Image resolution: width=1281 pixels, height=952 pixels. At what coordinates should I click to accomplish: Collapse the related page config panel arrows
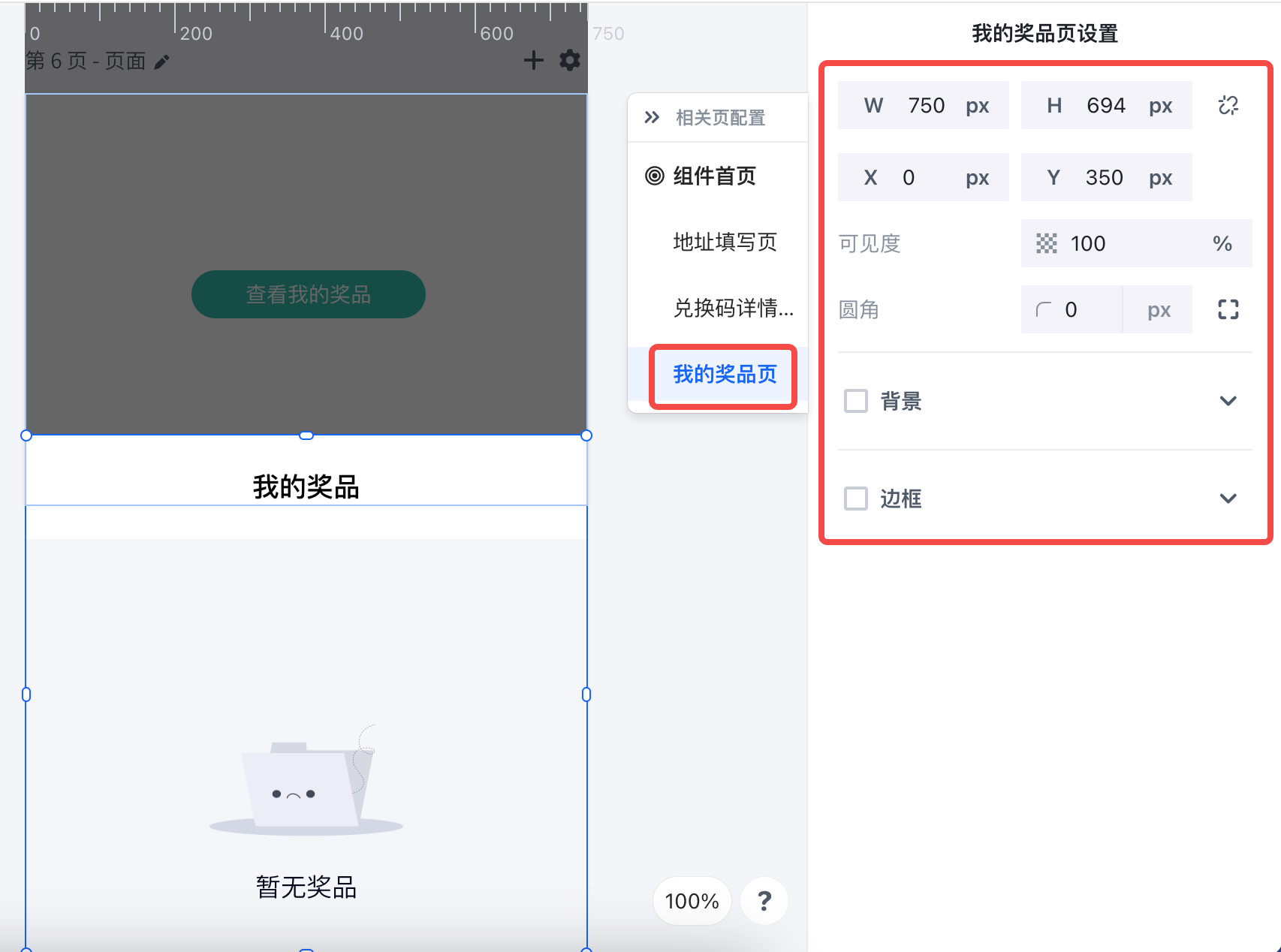click(x=652, y=117)
